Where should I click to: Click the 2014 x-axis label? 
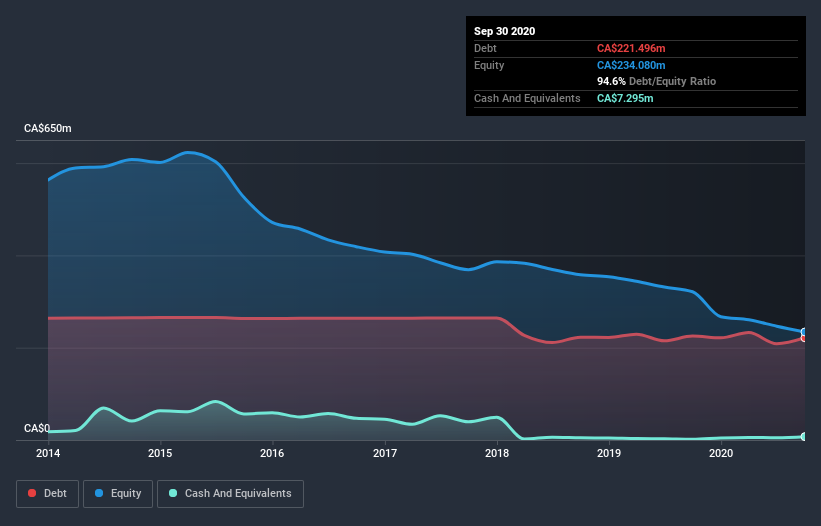48,453
